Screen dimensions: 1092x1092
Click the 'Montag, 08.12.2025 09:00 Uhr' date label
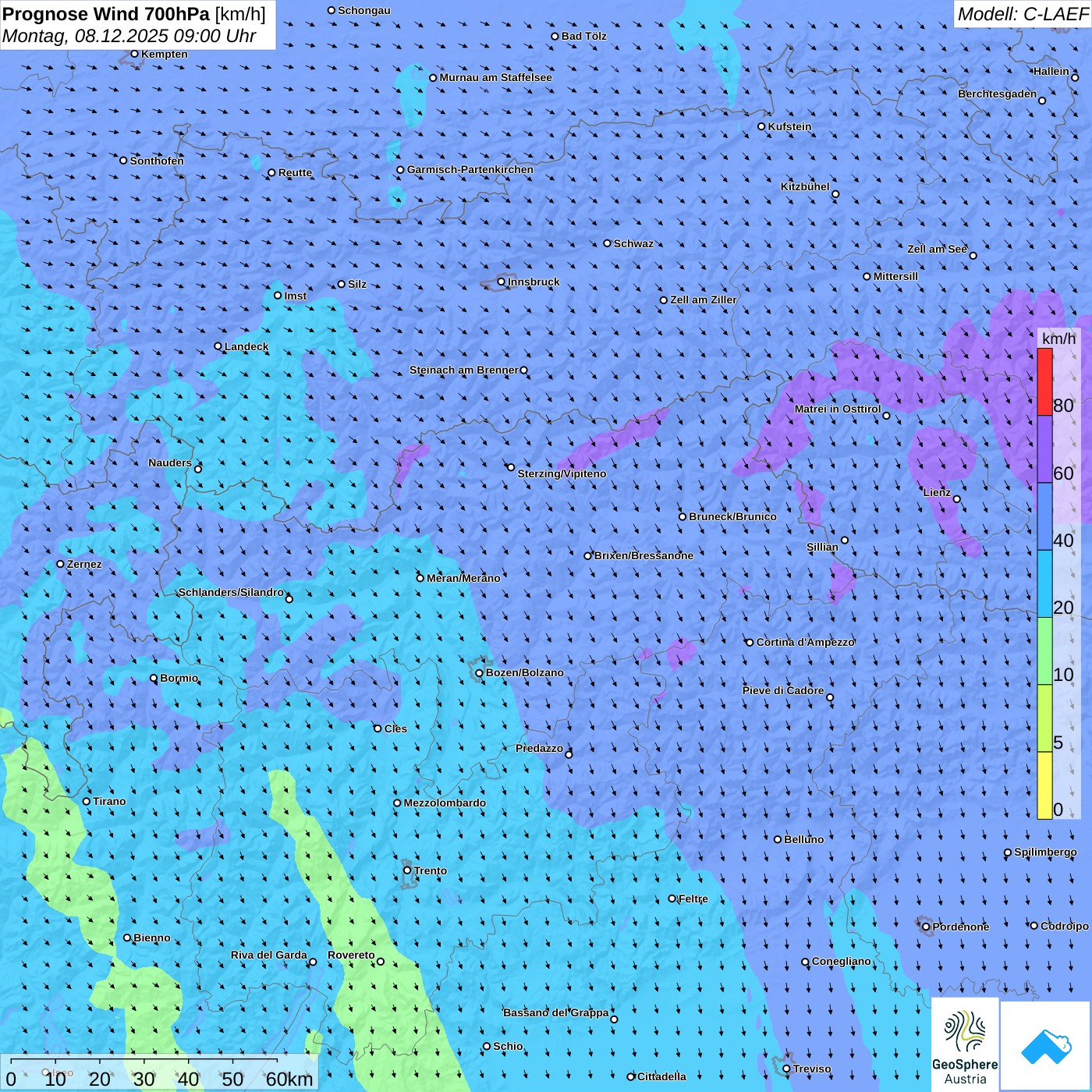pos(129,36)
